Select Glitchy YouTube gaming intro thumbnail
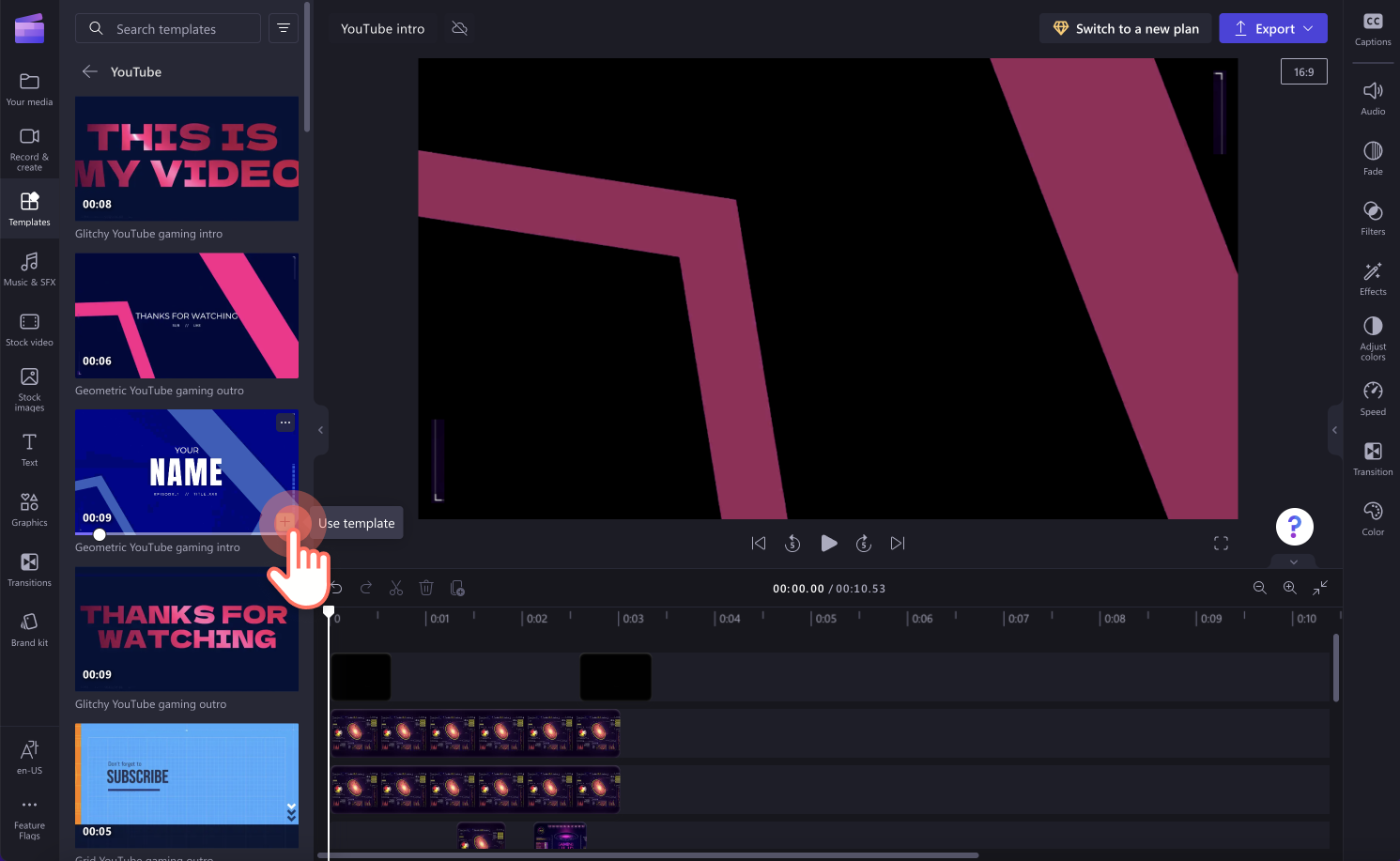The image size is (1400, 861). (x=187, y=159)
